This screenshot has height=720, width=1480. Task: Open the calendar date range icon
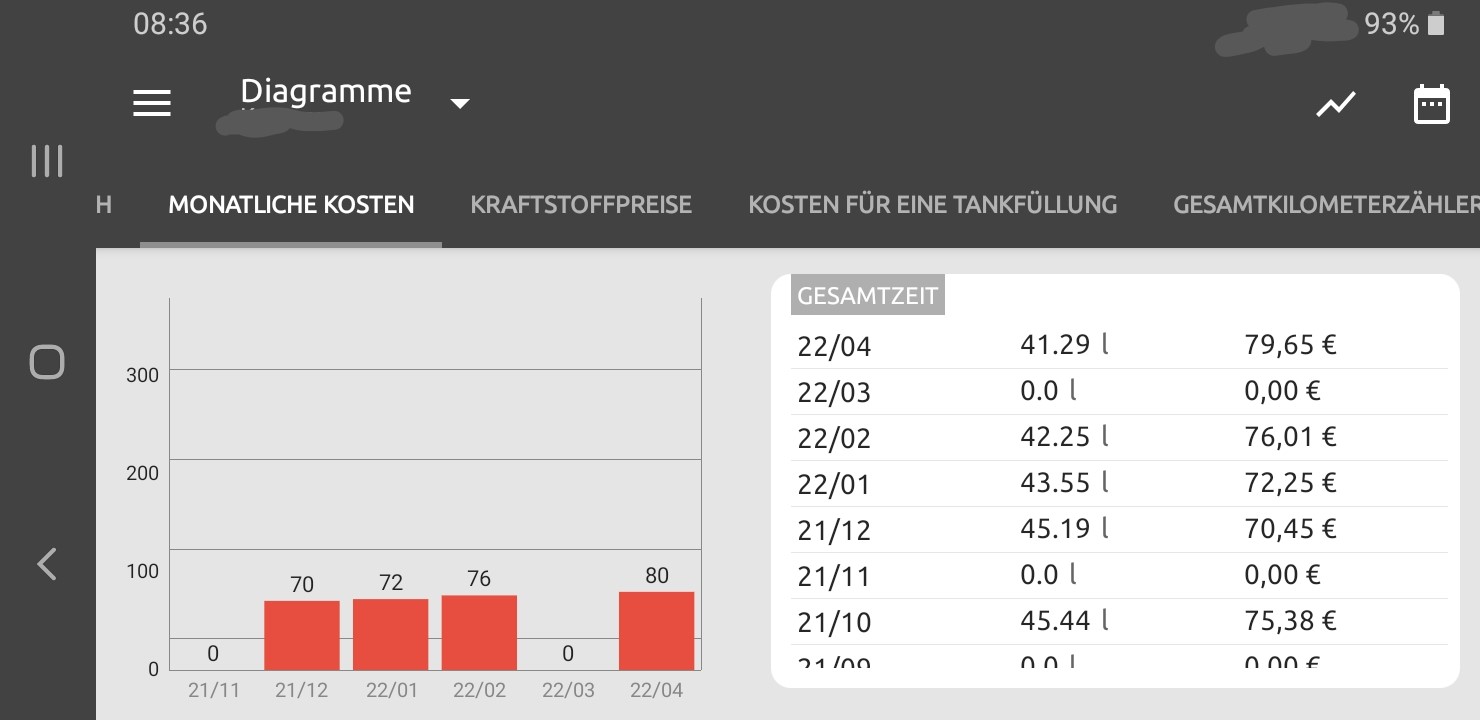[1431, 104]
